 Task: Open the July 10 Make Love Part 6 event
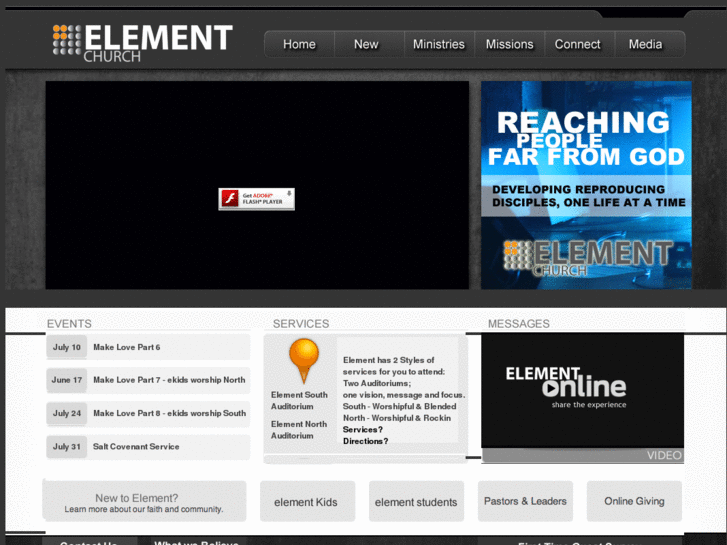(148, 347)
